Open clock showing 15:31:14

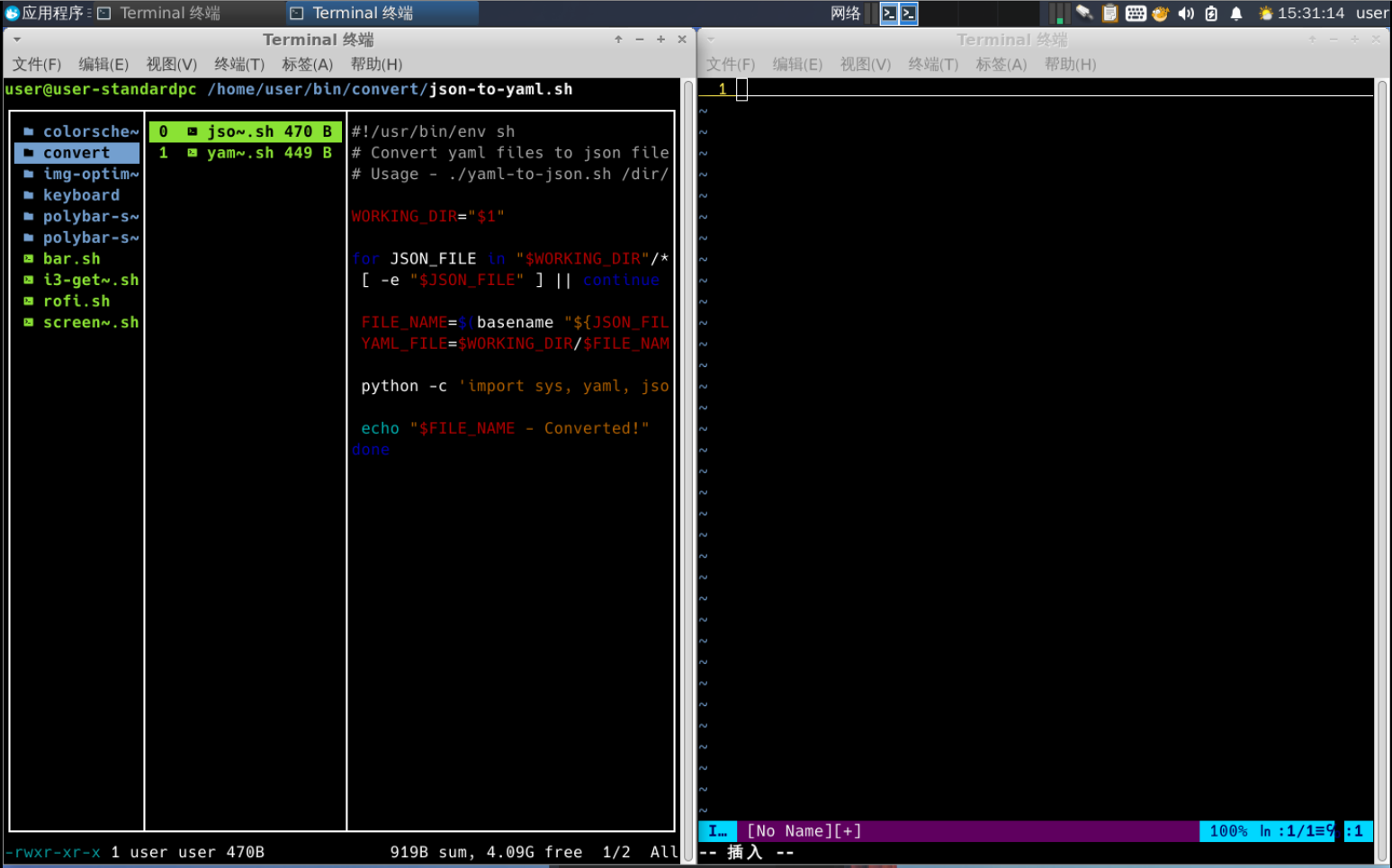[1311, 13]
